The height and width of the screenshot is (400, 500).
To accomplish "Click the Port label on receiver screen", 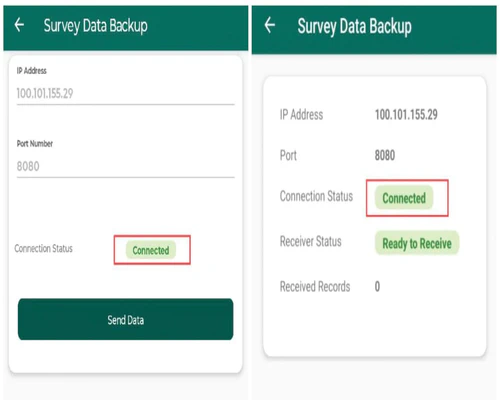I will point(288,155).
